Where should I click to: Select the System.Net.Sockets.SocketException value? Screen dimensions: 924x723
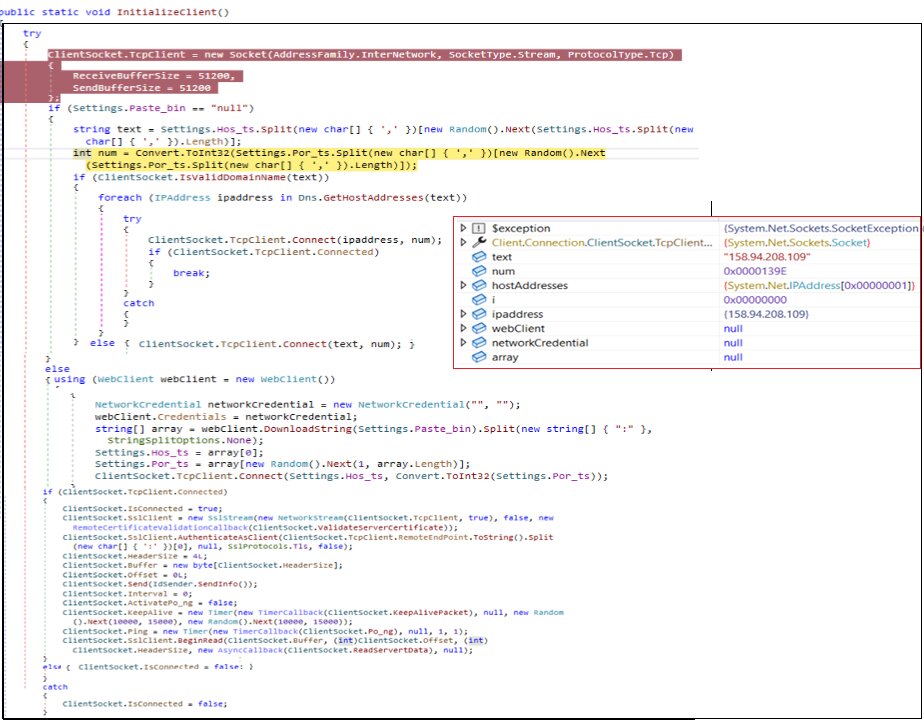point(821,228)
